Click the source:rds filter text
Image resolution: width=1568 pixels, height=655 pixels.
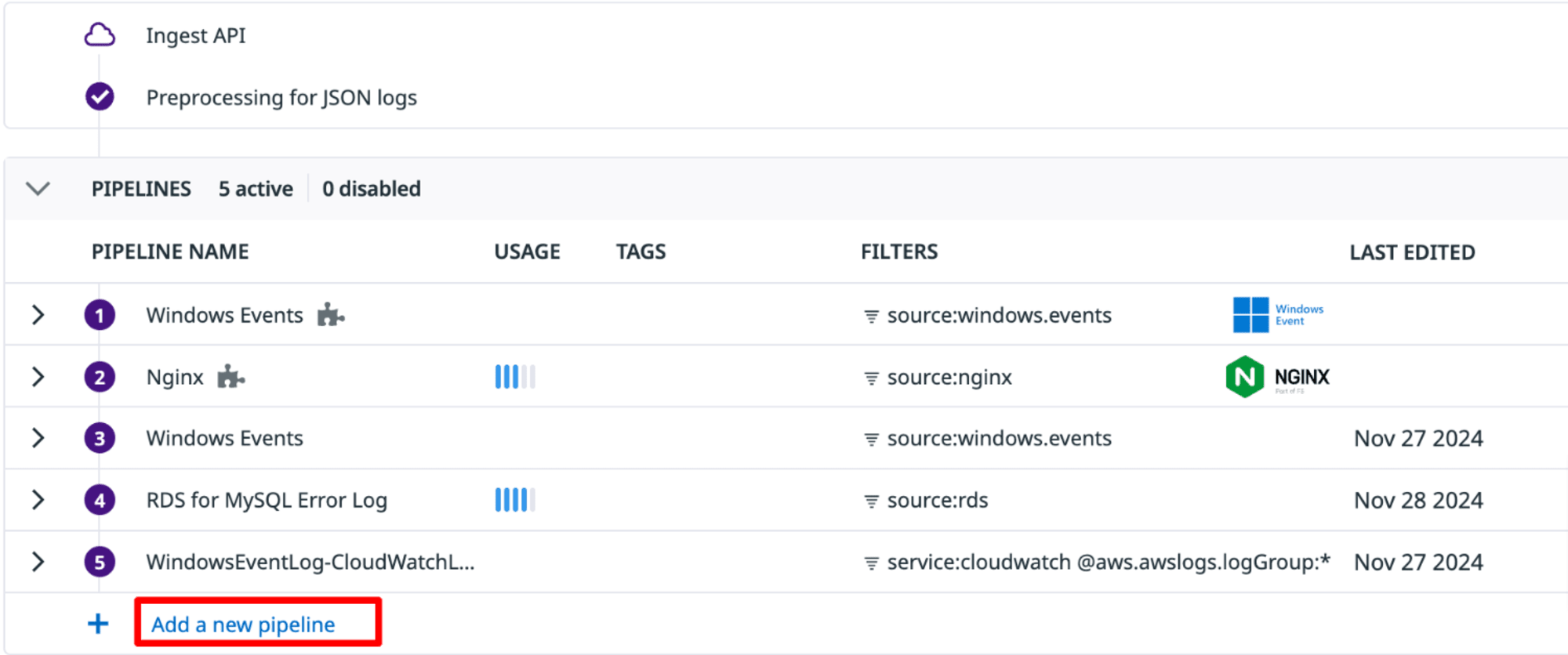pos(938,500)
